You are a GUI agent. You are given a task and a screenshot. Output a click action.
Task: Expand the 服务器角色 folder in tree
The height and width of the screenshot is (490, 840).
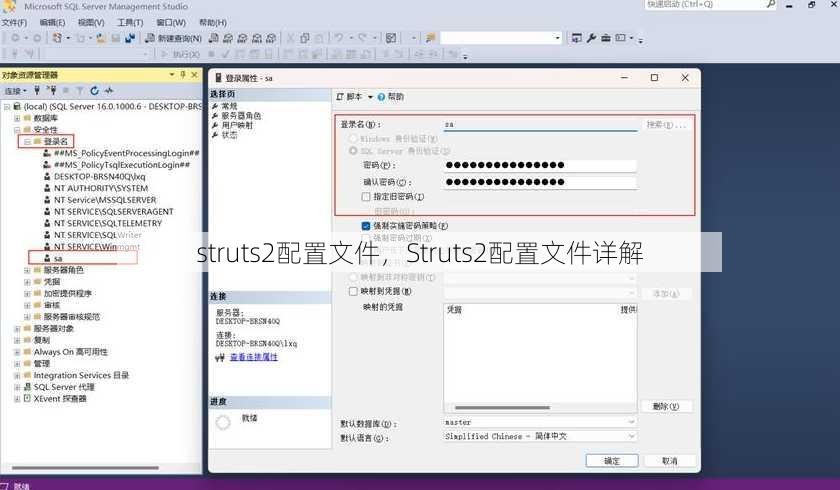point(27,270)
